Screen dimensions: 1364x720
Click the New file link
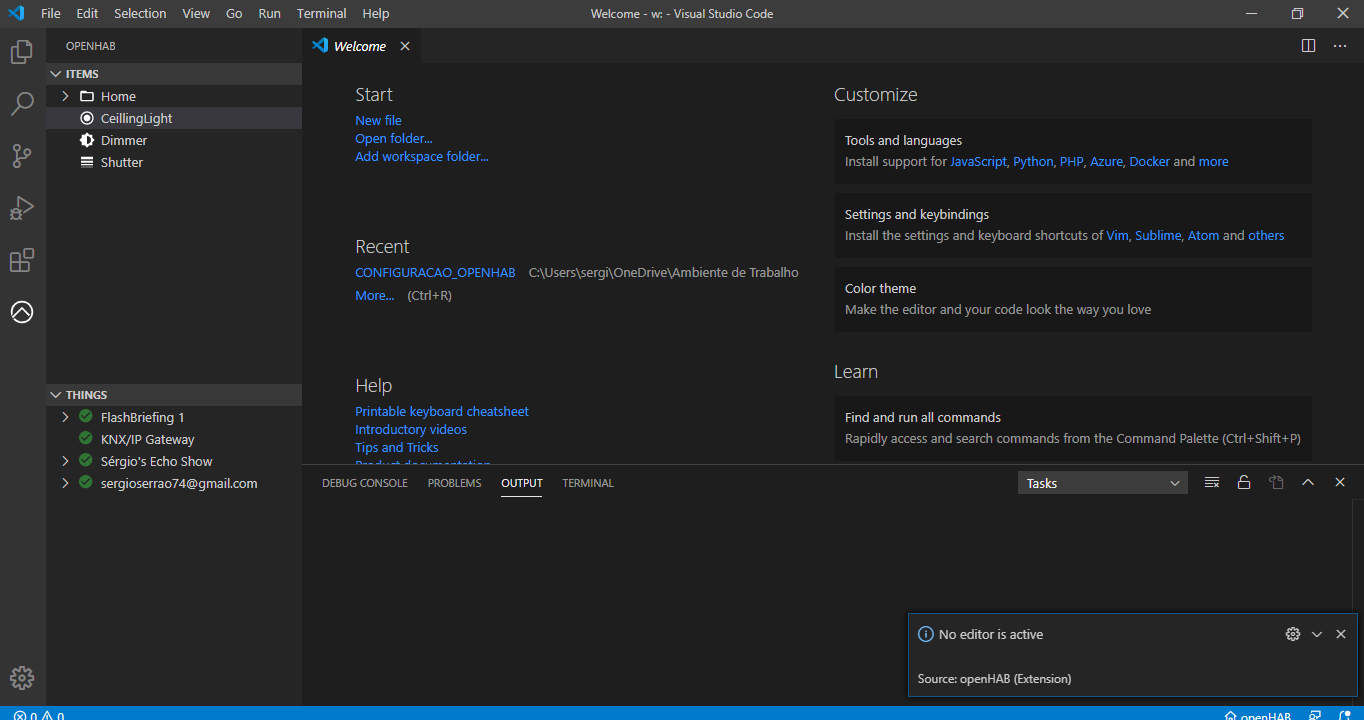pos(378,121)
